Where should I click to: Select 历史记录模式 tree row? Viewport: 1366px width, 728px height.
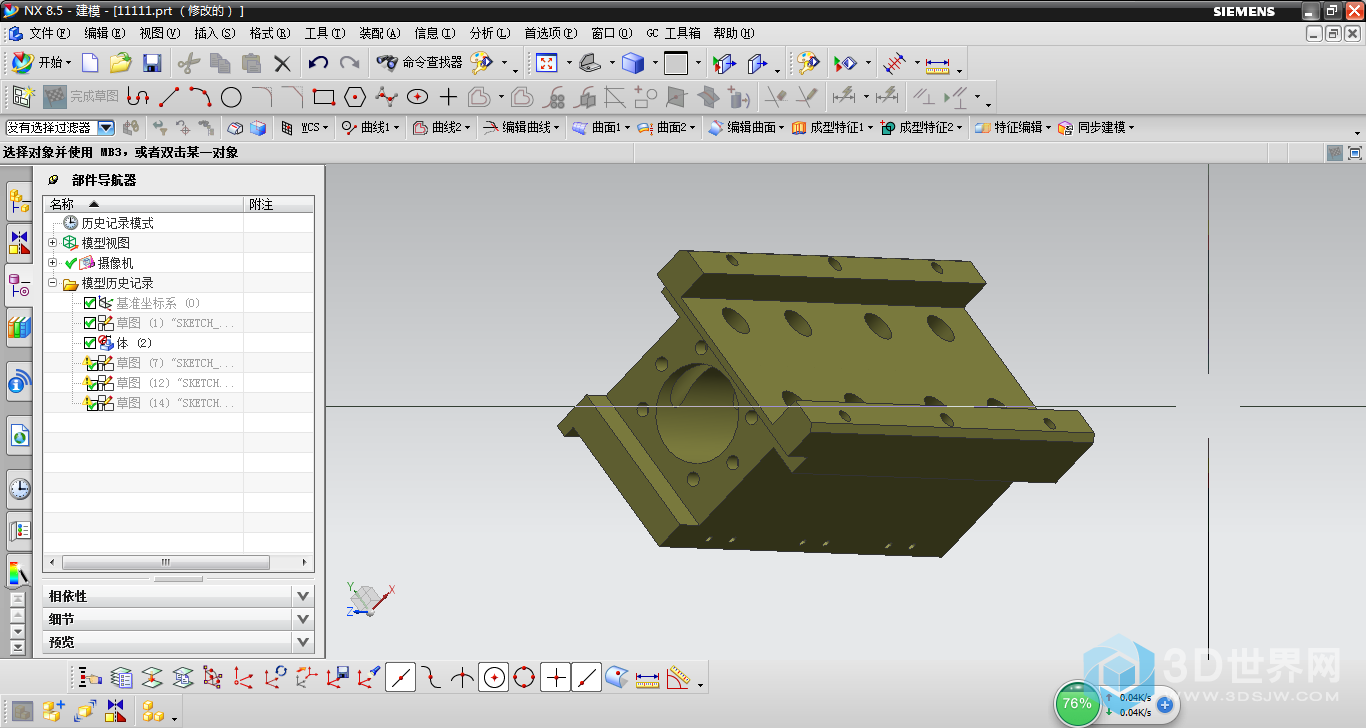[x=118, y=223]
